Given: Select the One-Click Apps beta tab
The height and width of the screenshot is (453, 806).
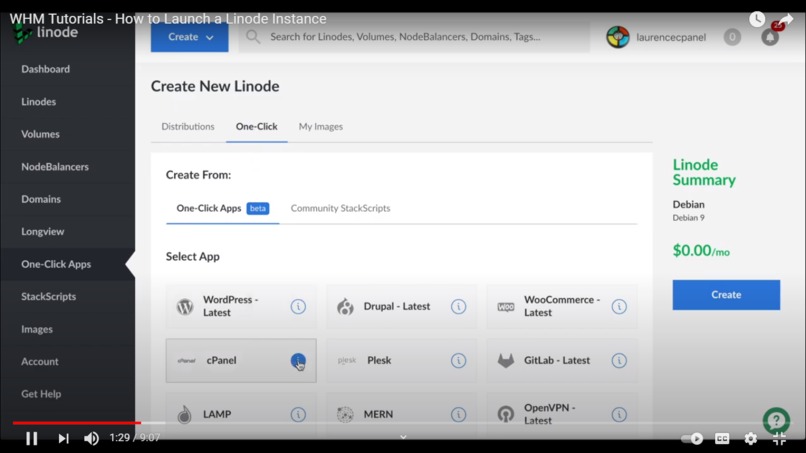Looking at the screenshot, I should click(223, 208).
